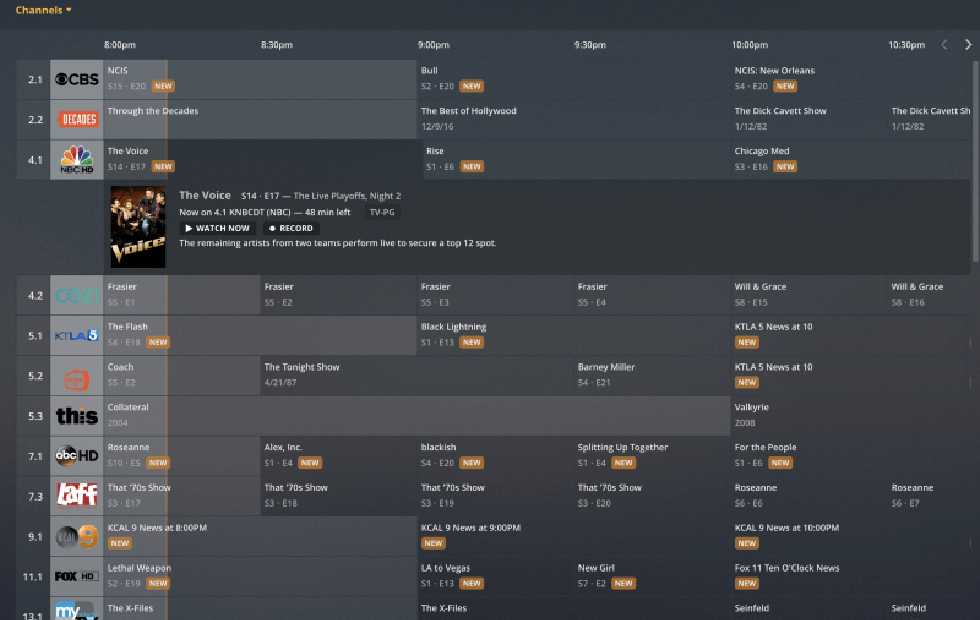Screen dimensions: 980x620
Task: Select Will & Grace S8 E16 episode
Action: 929,295
